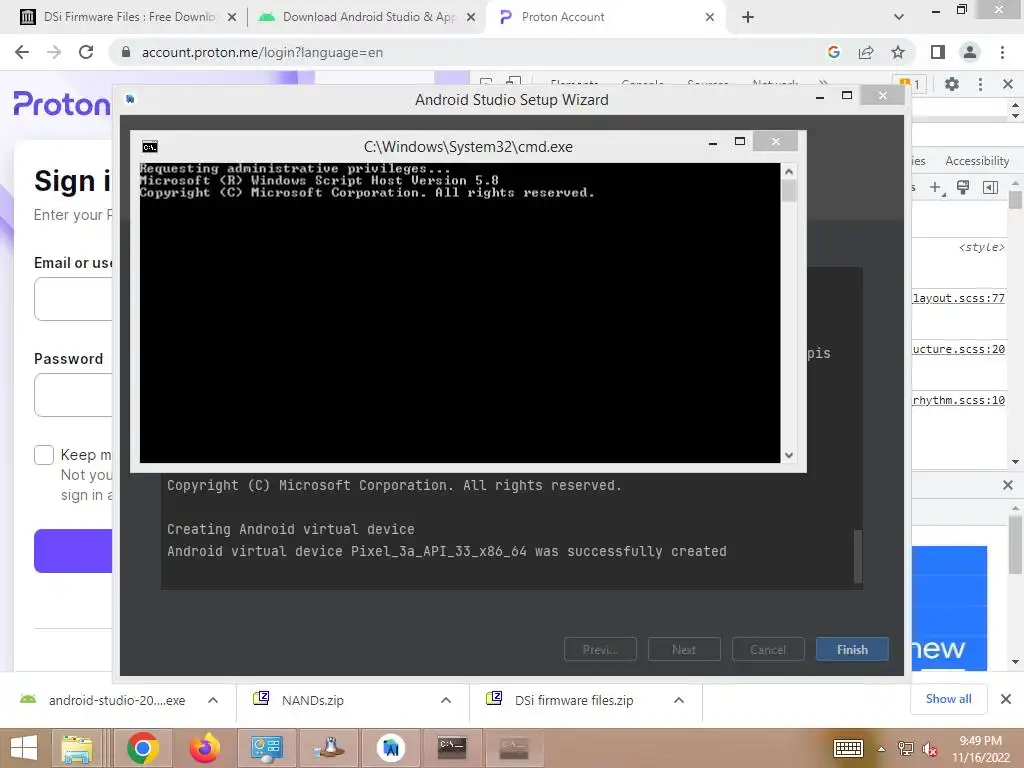Close the downloads bar

1006,699
